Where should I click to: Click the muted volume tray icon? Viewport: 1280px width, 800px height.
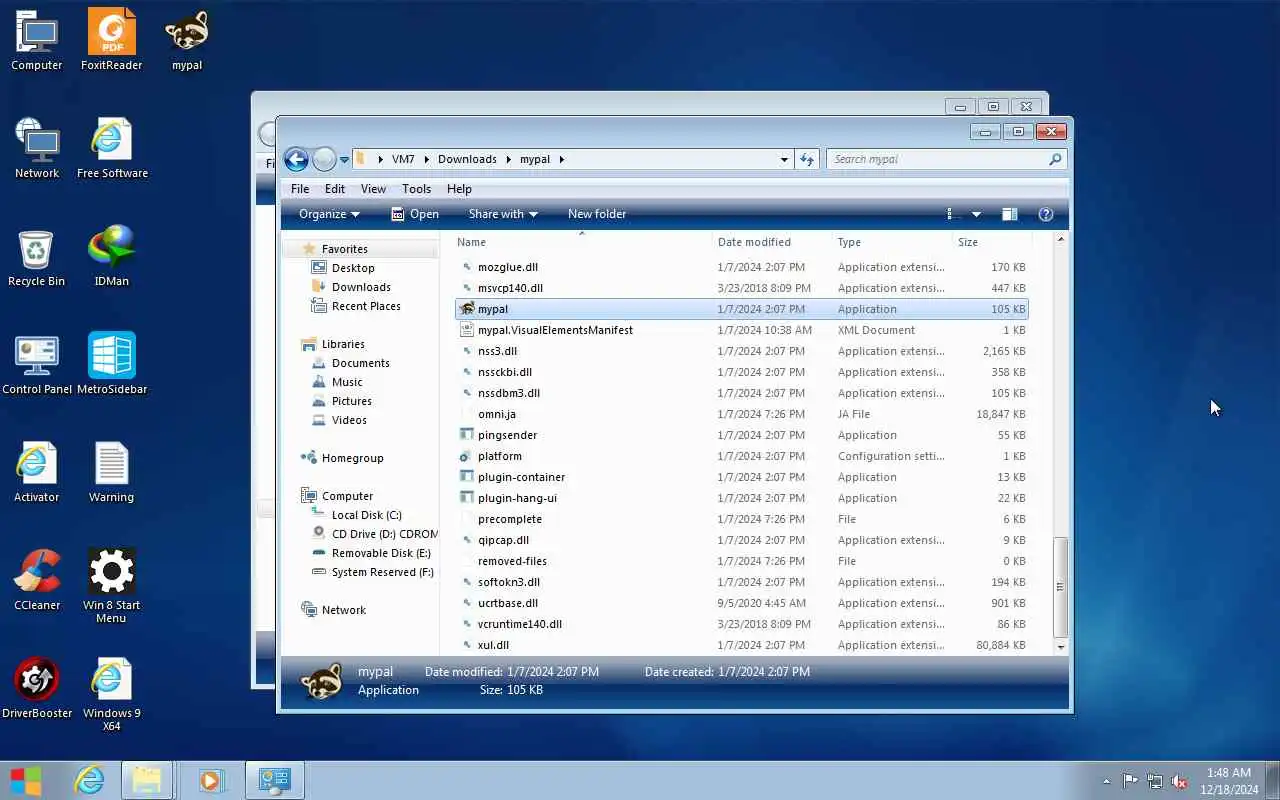[1180, 781]
